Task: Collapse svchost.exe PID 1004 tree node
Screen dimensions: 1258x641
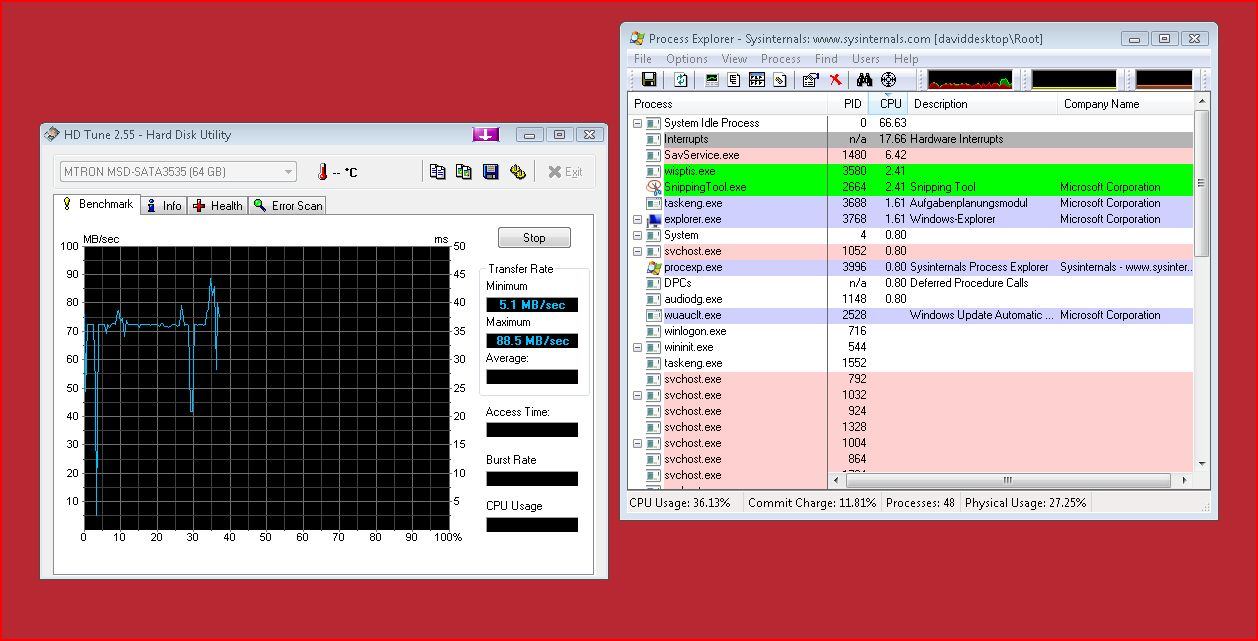Action: (x=638, y=443)
